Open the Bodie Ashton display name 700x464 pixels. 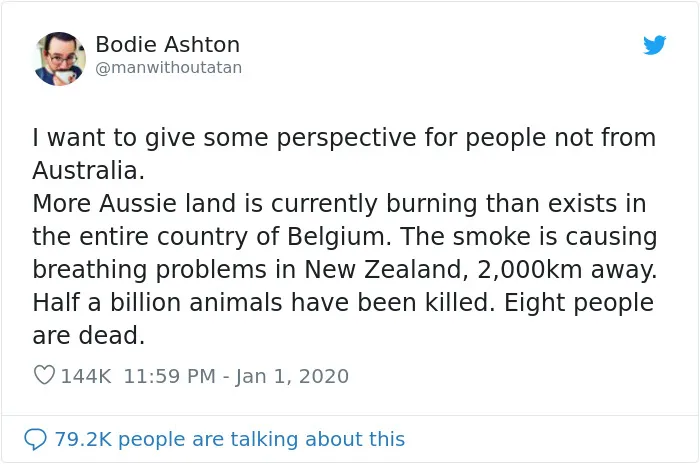(167, 44)
